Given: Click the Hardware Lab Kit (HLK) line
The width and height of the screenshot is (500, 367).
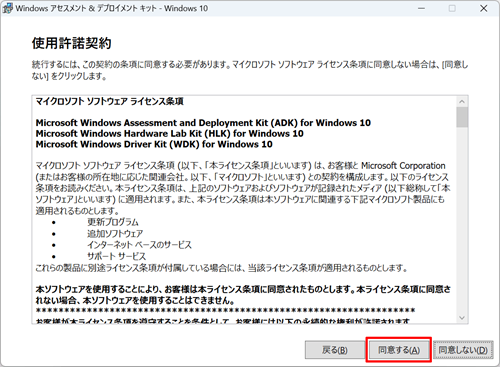Looking at the screenshot, I should 169,134.
